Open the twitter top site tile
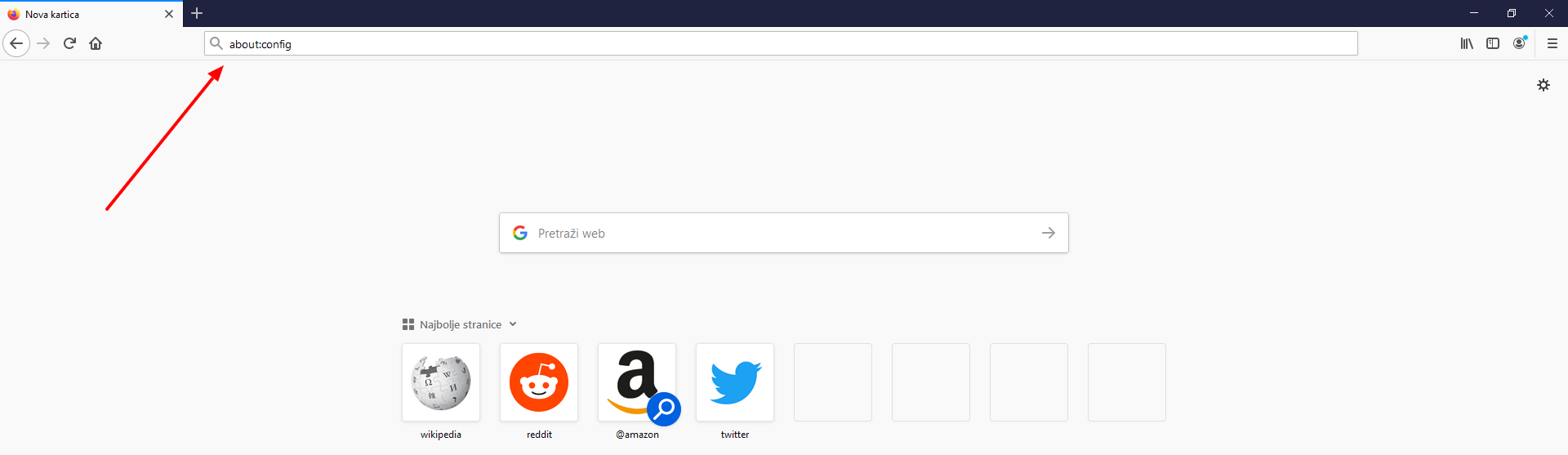This screenshot has height=455, width=1568. [735, 382]
